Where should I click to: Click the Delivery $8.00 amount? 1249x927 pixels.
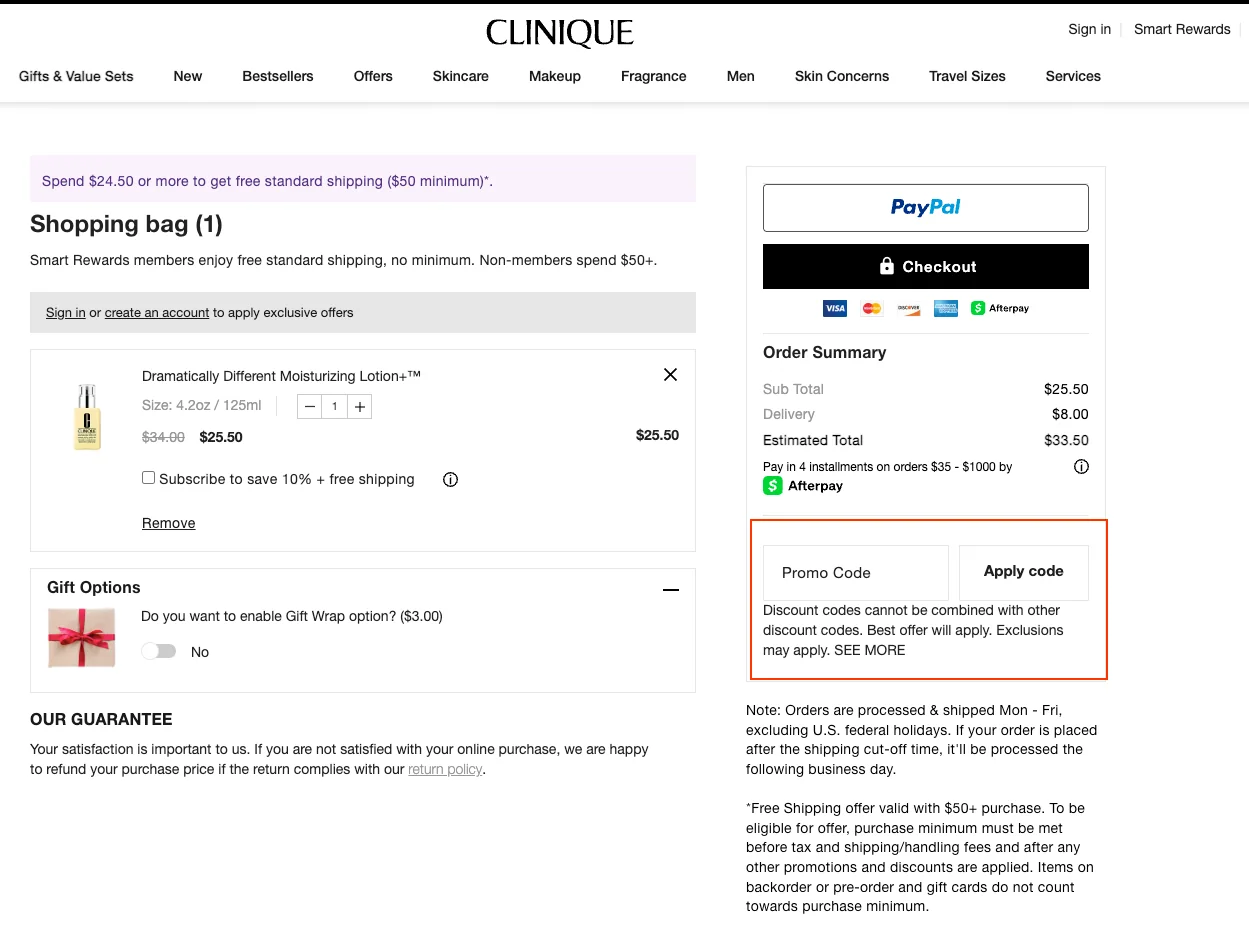point(1070,414)
